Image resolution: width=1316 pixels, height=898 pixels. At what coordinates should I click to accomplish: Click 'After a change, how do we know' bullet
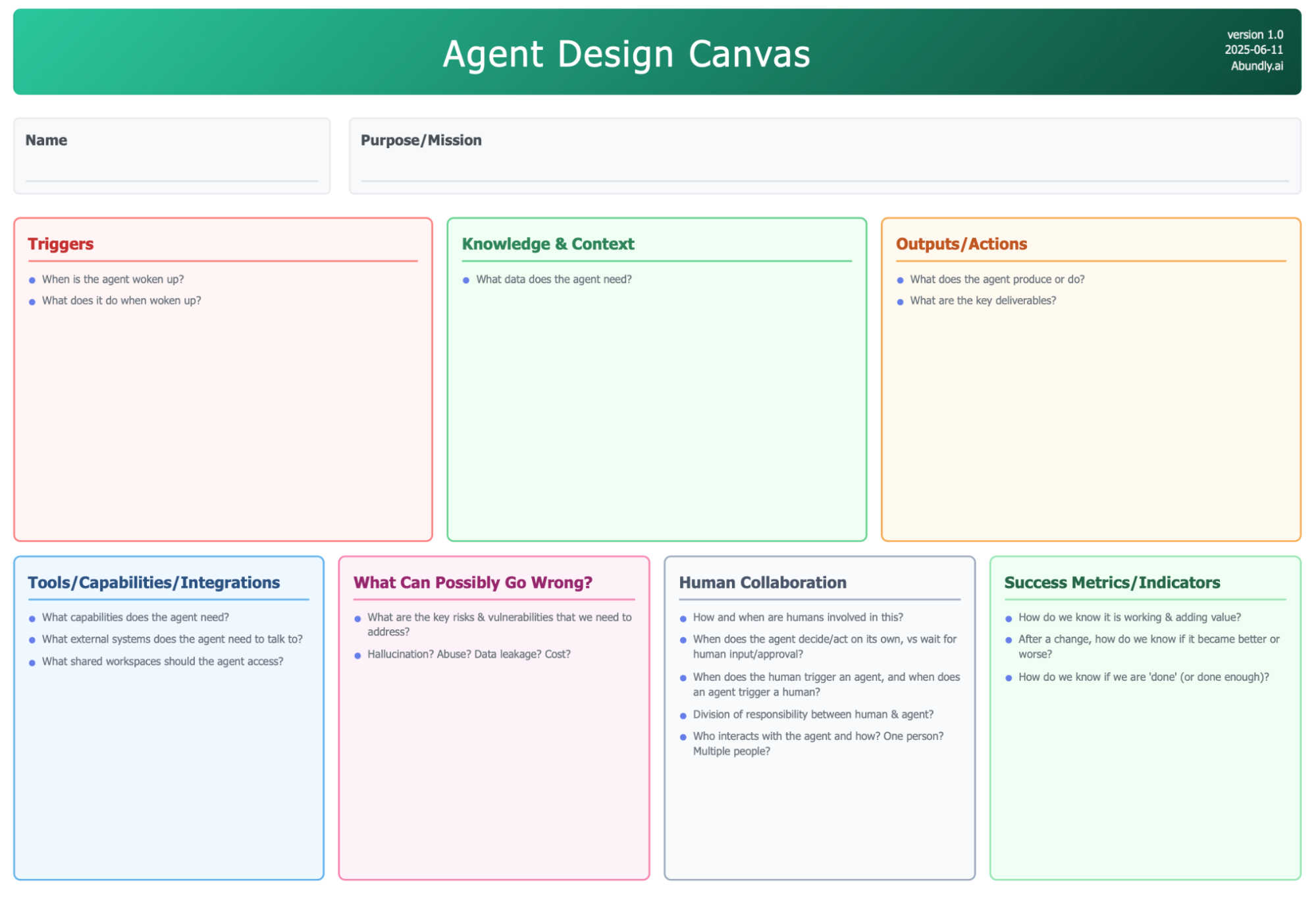pyautogui.click(x=1149, y=647)
